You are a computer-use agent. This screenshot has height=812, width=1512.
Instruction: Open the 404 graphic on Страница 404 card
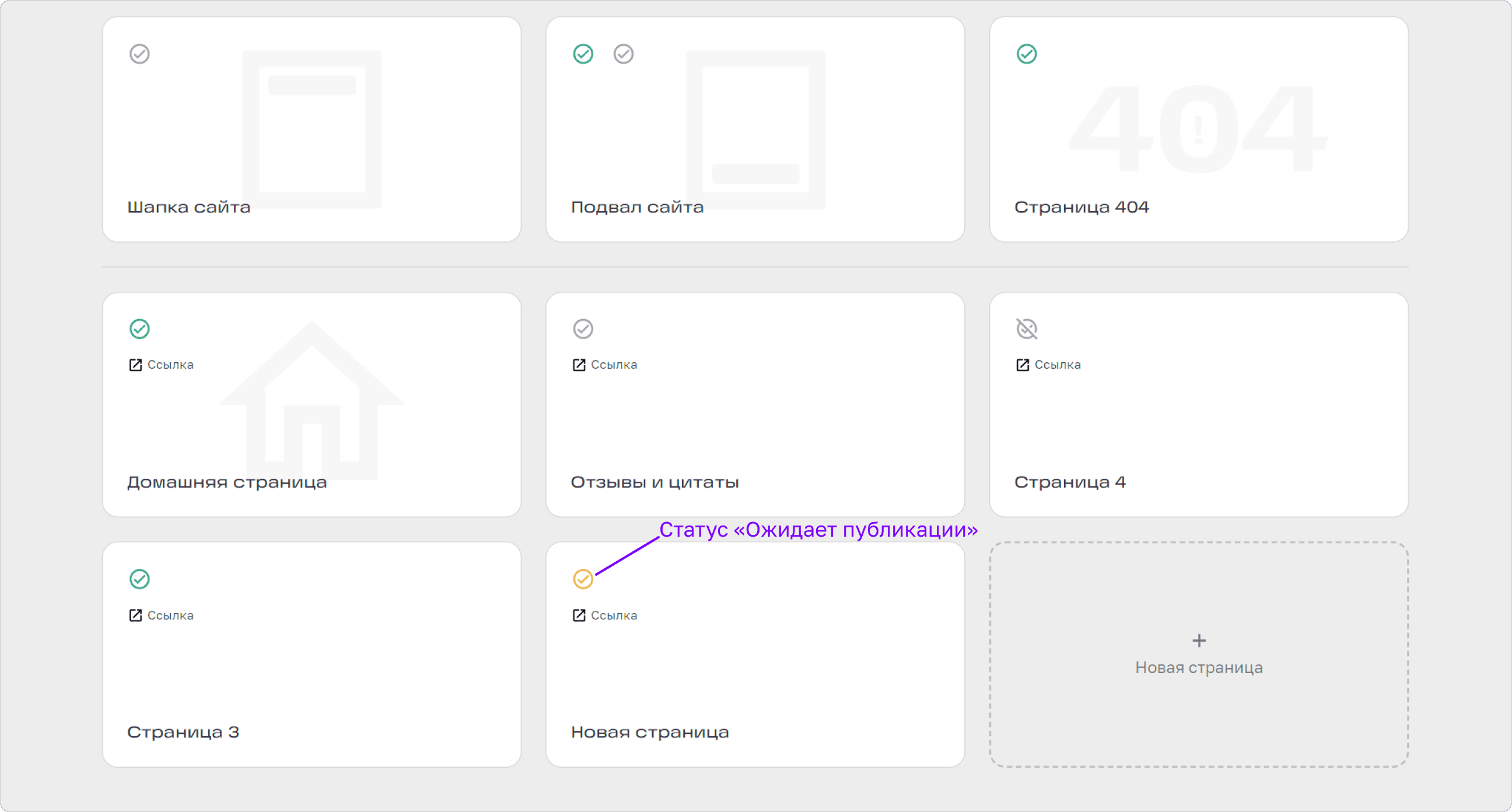1198,129
